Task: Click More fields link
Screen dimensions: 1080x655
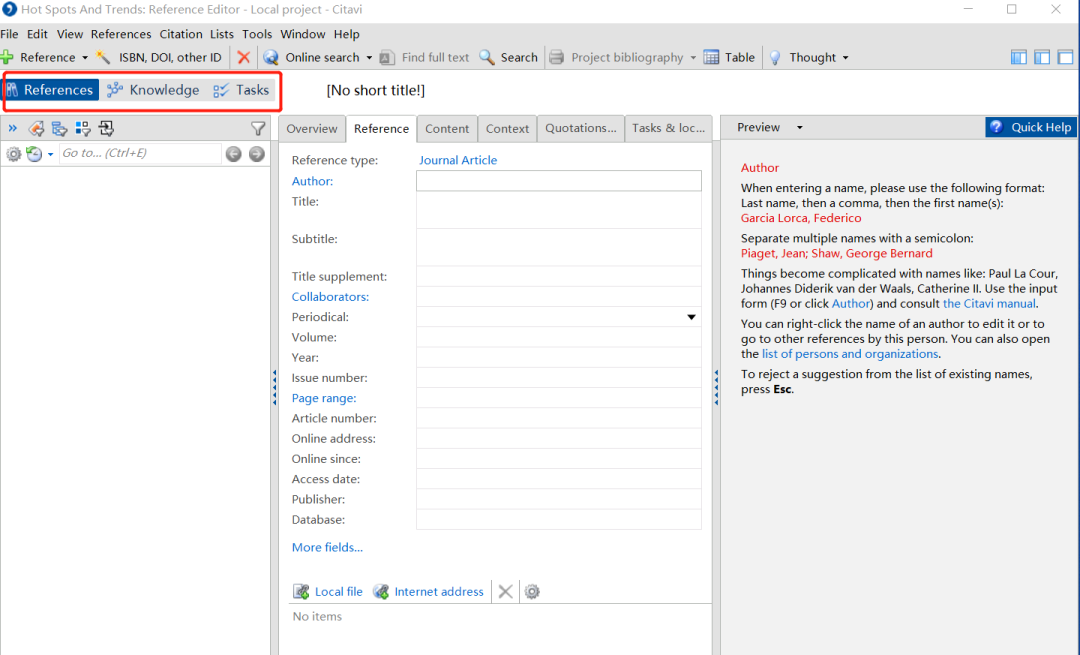Action: click(327, 548)
